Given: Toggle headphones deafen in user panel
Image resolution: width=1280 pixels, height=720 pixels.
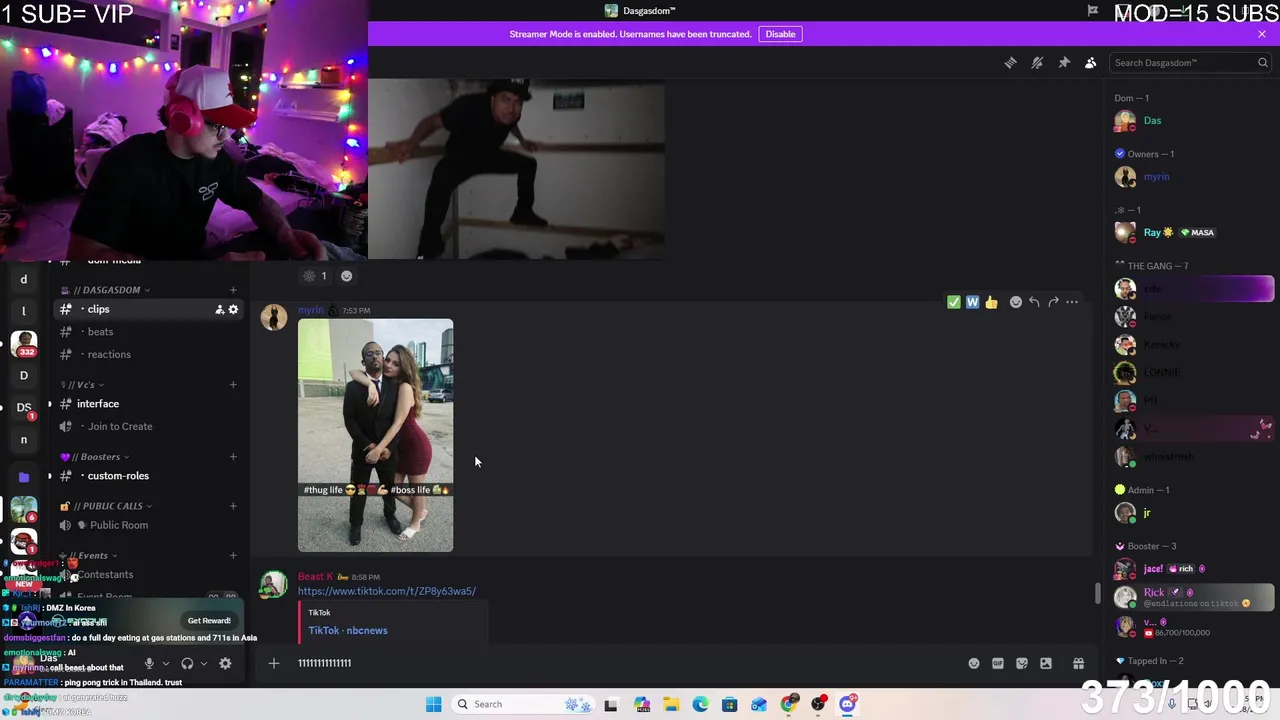Looking at the screenshot, I should 187,663.
